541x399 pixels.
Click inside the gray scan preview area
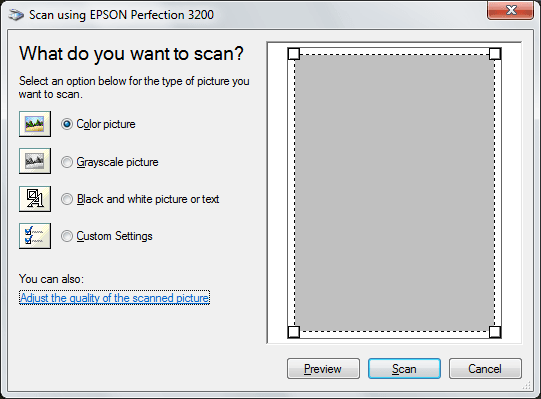tap(394, 193)
